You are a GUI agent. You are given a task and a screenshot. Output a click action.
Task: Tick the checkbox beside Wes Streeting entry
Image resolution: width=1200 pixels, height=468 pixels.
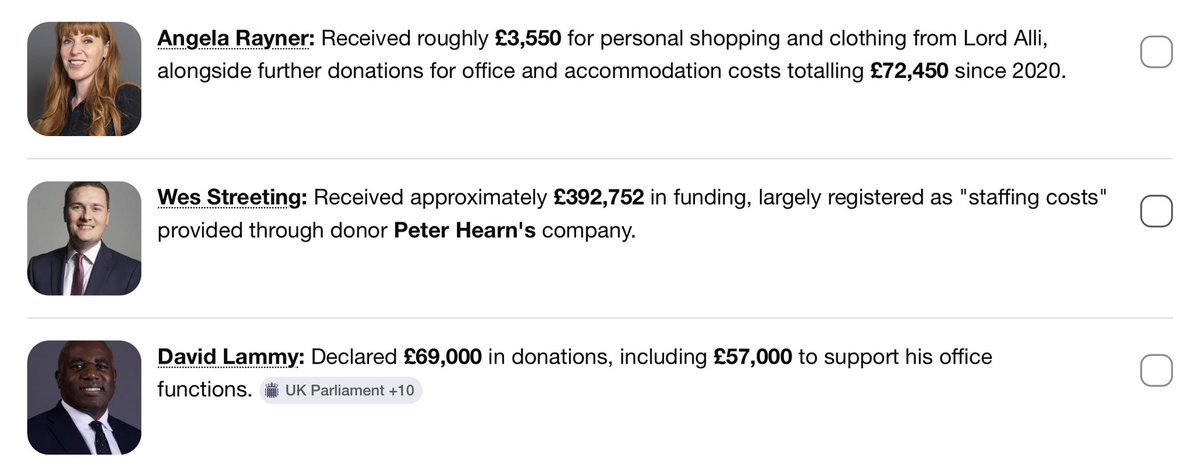click(1155, 210)
